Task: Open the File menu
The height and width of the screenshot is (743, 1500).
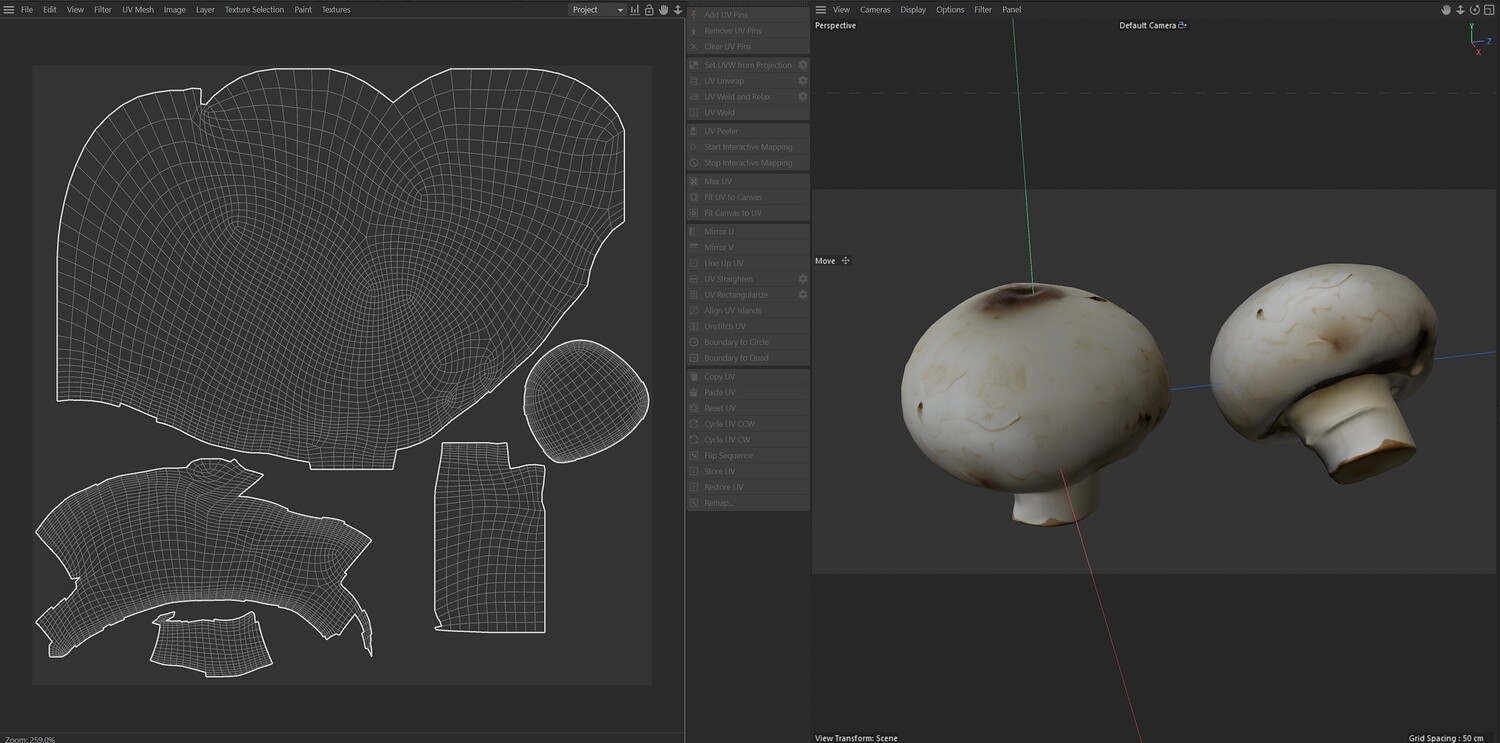Action: pyautogui.click(x=27, y=9)
